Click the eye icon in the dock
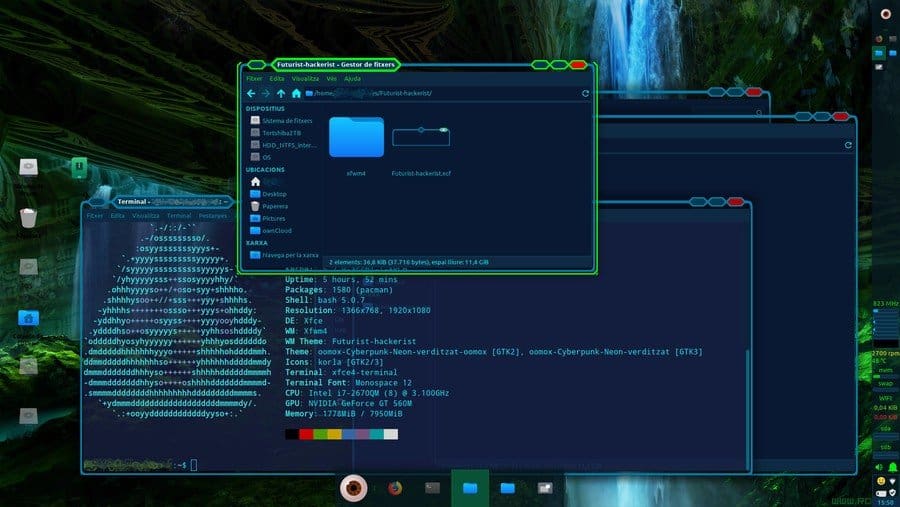The image size is (900, 507). click(x=352, y=488)
